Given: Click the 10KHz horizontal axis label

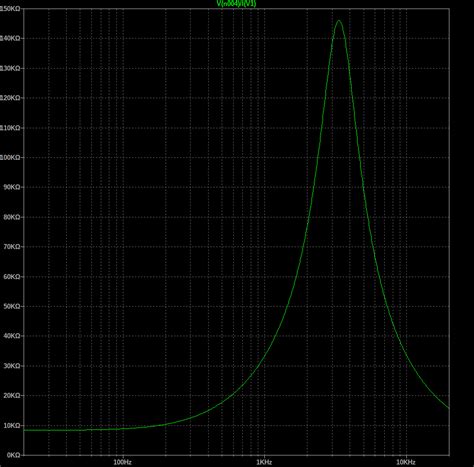Looking at the screenshot, I should pyautogui.click(x=406, y=463).
